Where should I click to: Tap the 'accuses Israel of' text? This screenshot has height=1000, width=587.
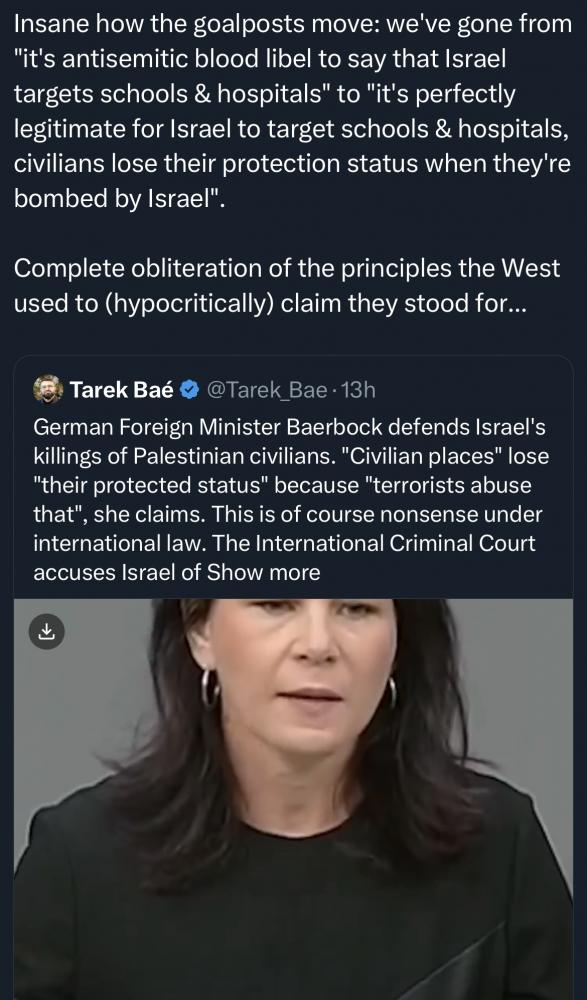point(117,573)
